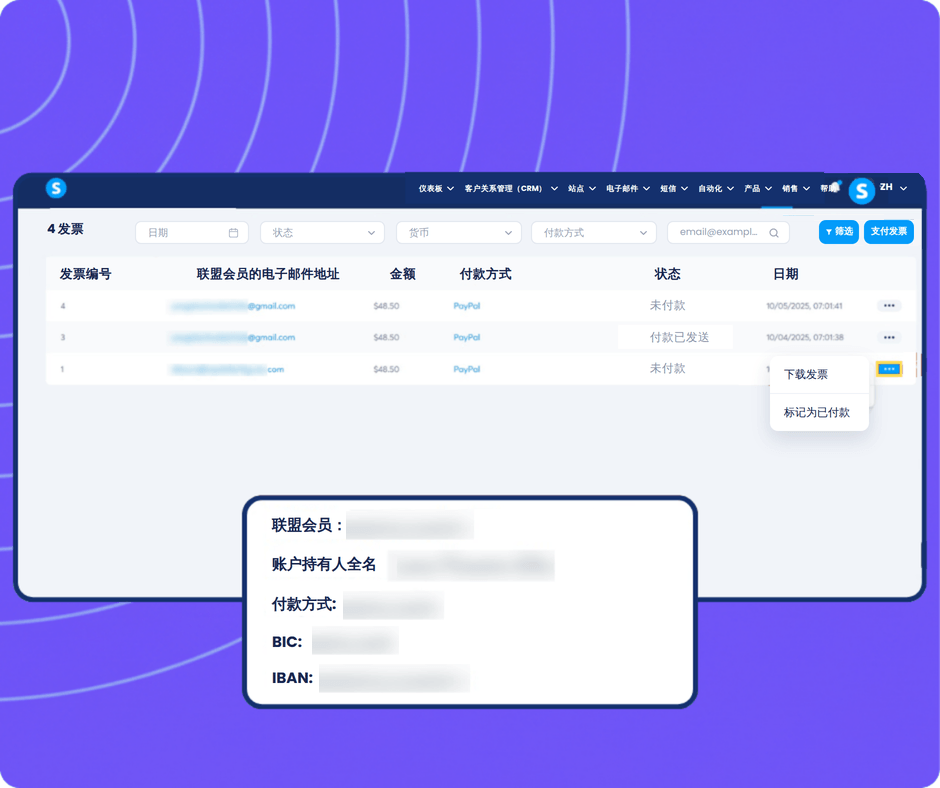Click the $48.50 amount in invoice 4 row
Image resolution: width=940 pixels, height=788 pixels.
pyautogui.click(x=386, y=306)
